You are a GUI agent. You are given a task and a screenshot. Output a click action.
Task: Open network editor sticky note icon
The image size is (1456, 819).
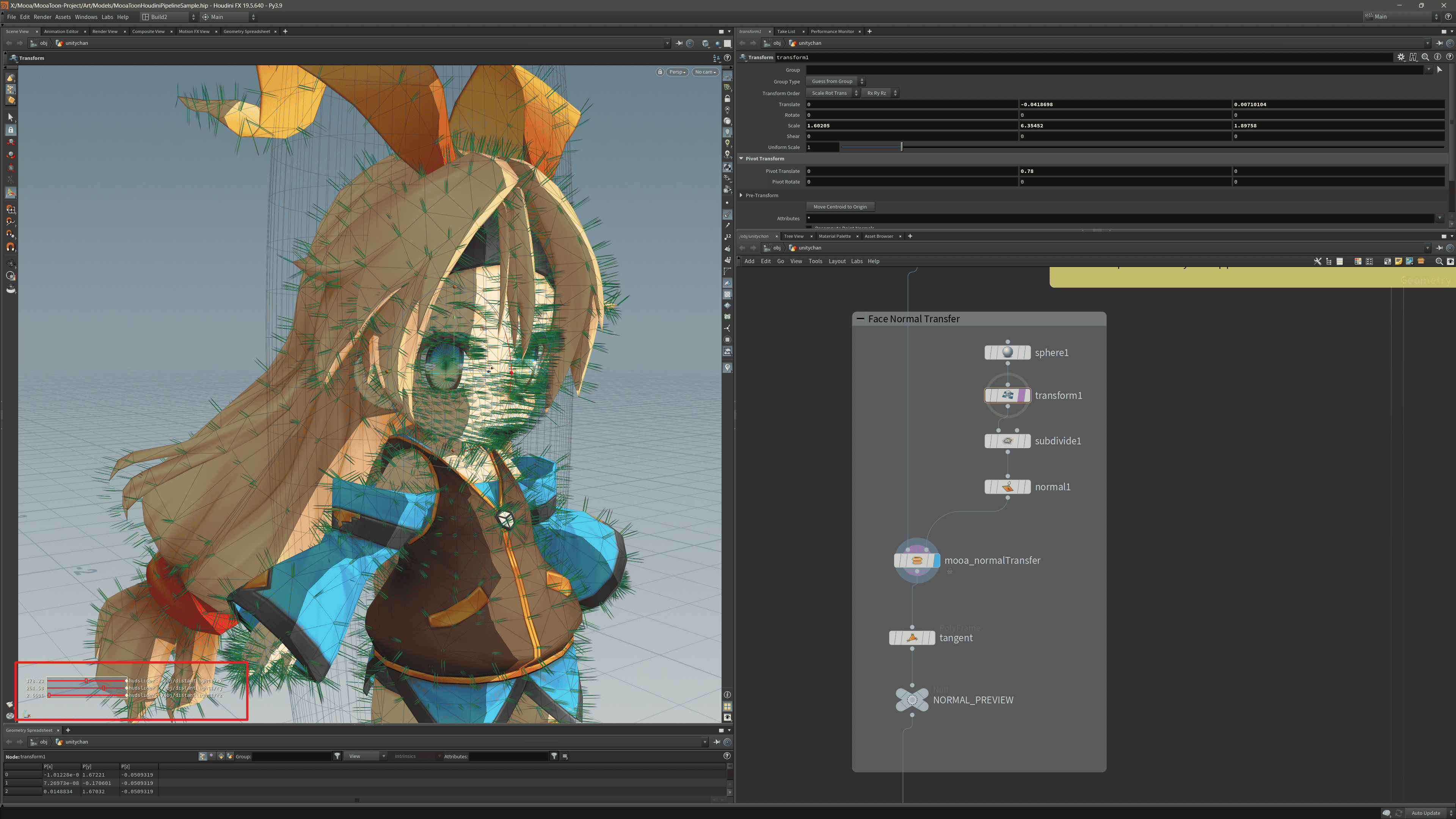click(x=1398, y=261)
